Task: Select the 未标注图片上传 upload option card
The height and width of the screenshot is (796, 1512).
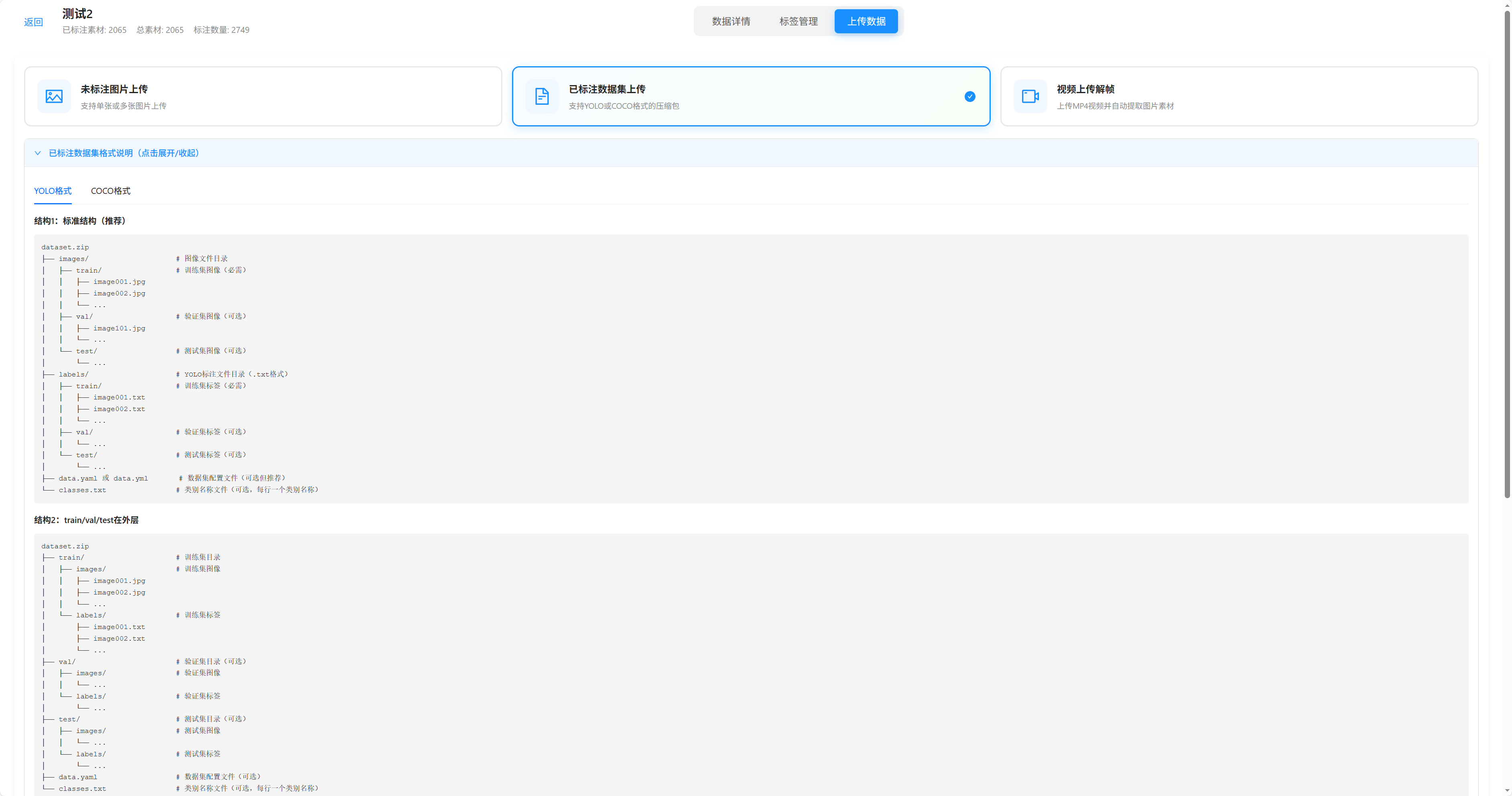Action: coord(263,96)
